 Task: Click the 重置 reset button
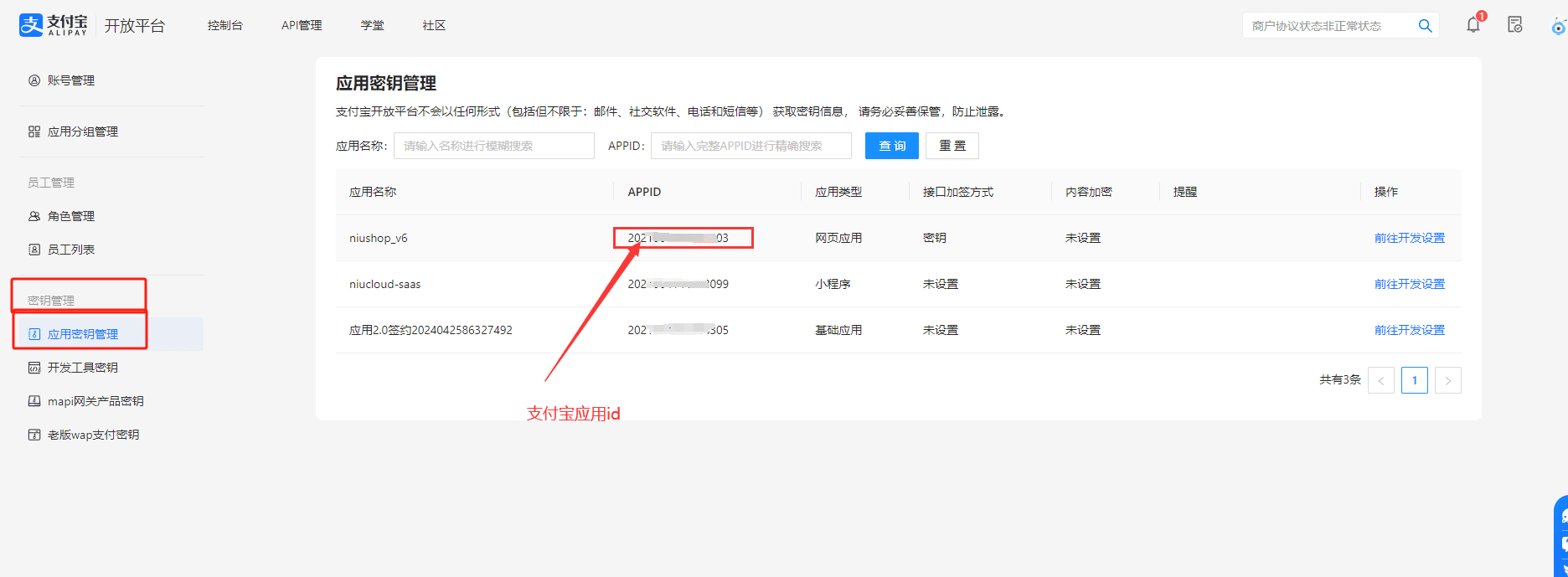[952, 146]
